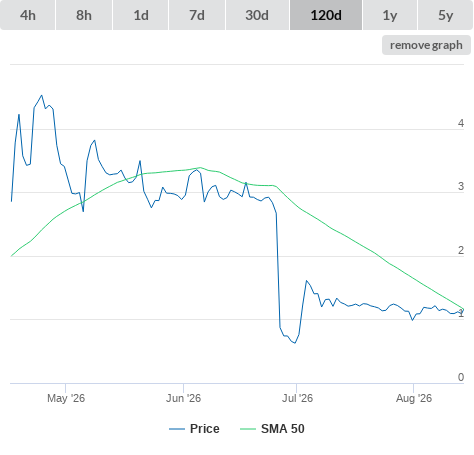Click the remove graph button
Image resolution: width=474 pixels, height=455 pixels.
[x=426, y=45]
